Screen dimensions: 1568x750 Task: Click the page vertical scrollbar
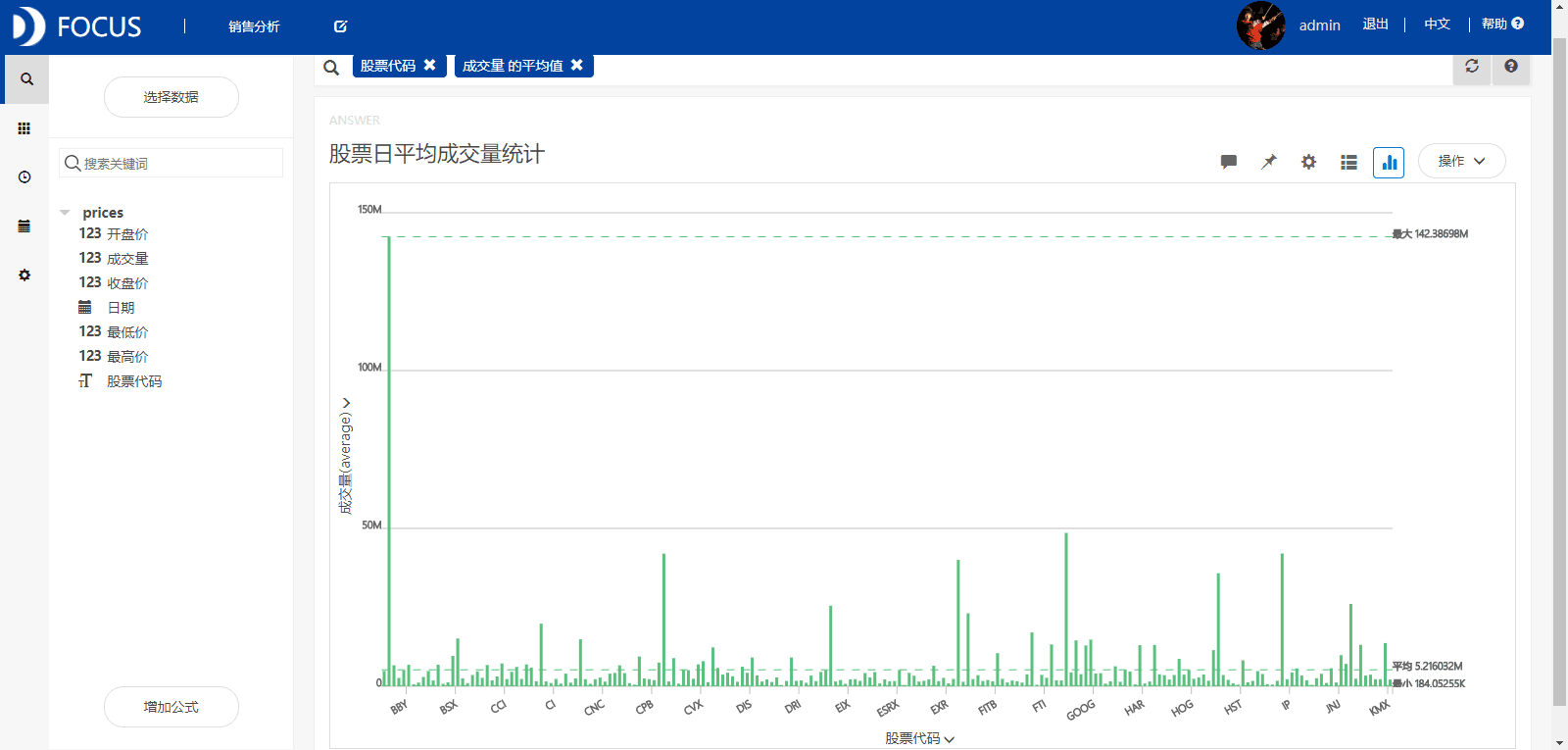1559,373
